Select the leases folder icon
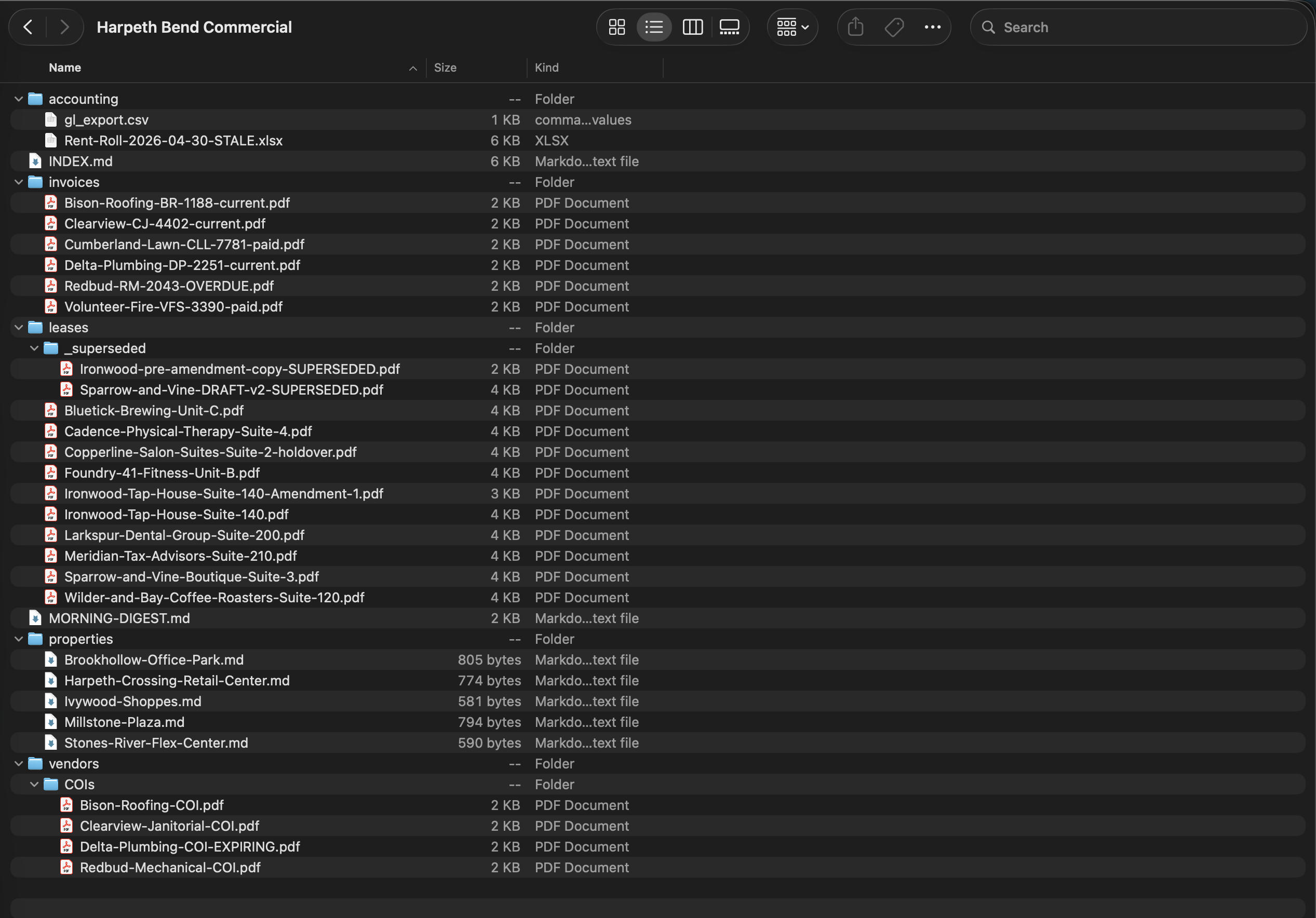 (35, 328)
